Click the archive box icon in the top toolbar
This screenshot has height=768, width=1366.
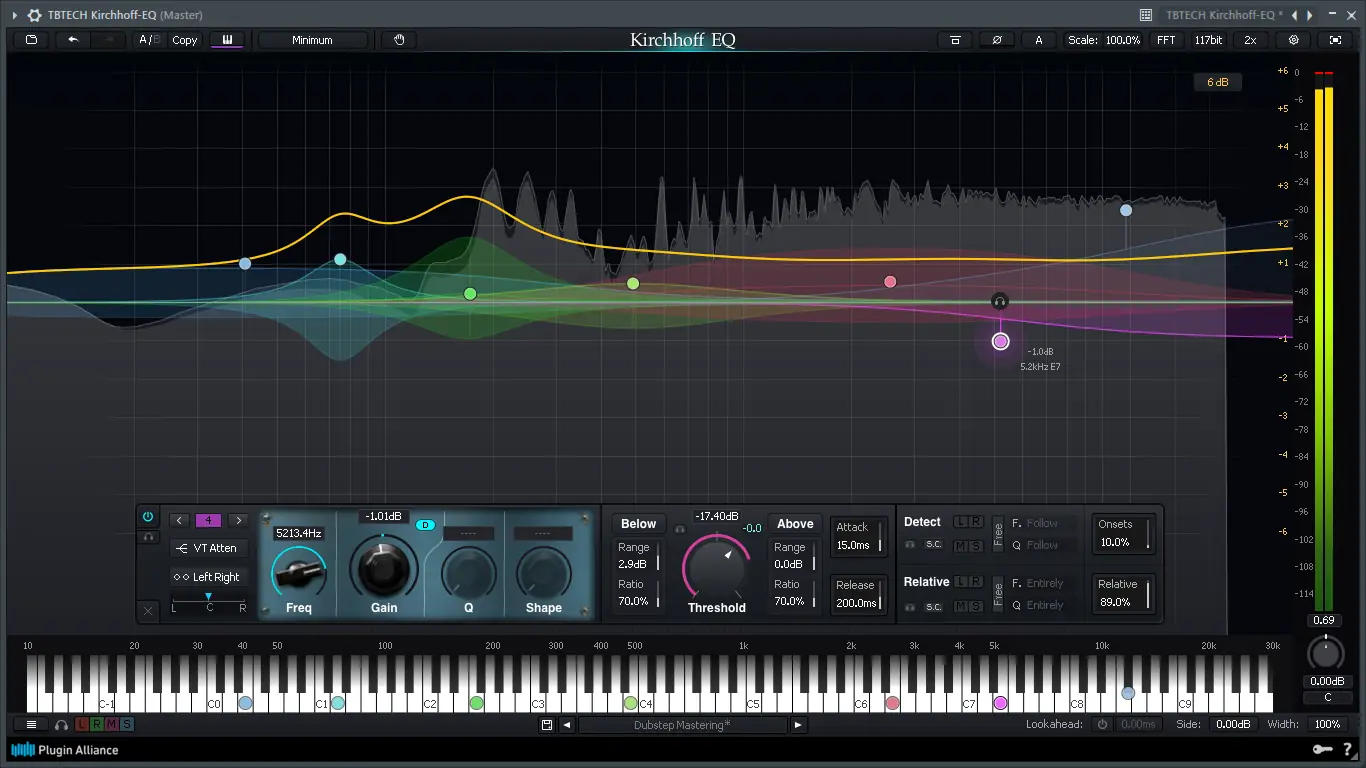tap(955, 40)
